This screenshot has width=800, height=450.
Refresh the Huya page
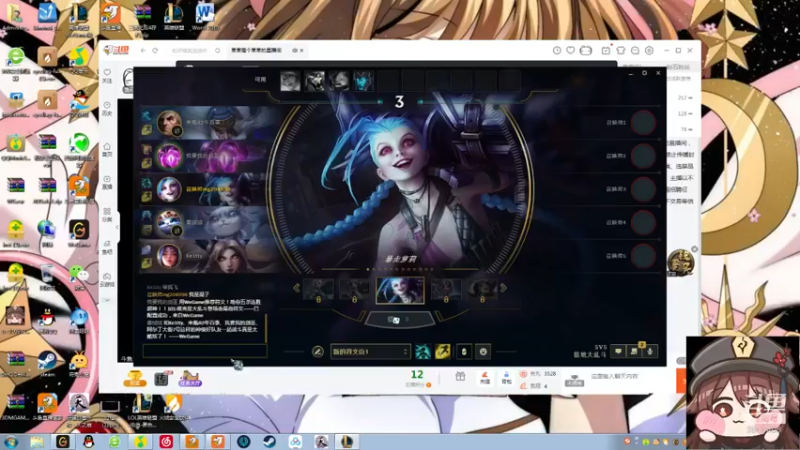click(x=155, y=51)
